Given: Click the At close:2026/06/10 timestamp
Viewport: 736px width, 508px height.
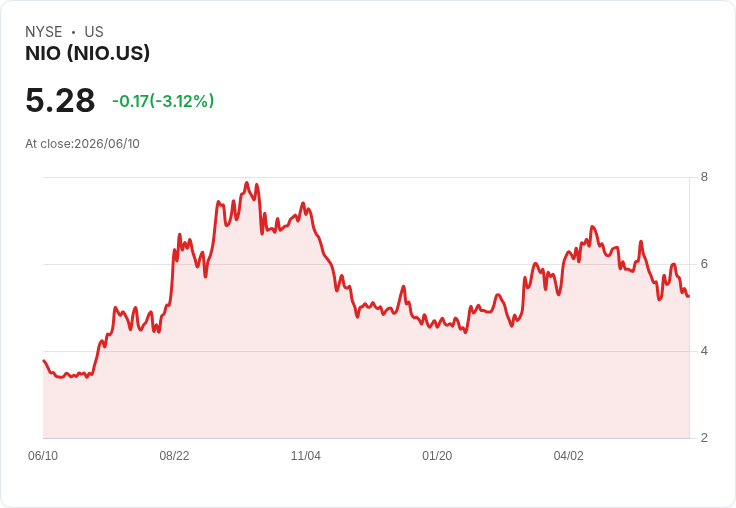Looking at the screenshot, I should click(82, 144).
